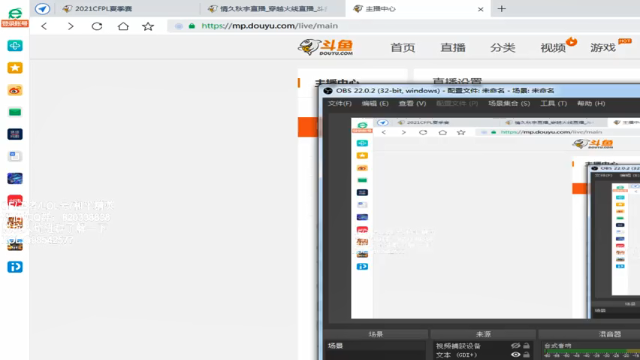Open the blue iD sidebar icon
640x360 pixels.
[15, 267]
